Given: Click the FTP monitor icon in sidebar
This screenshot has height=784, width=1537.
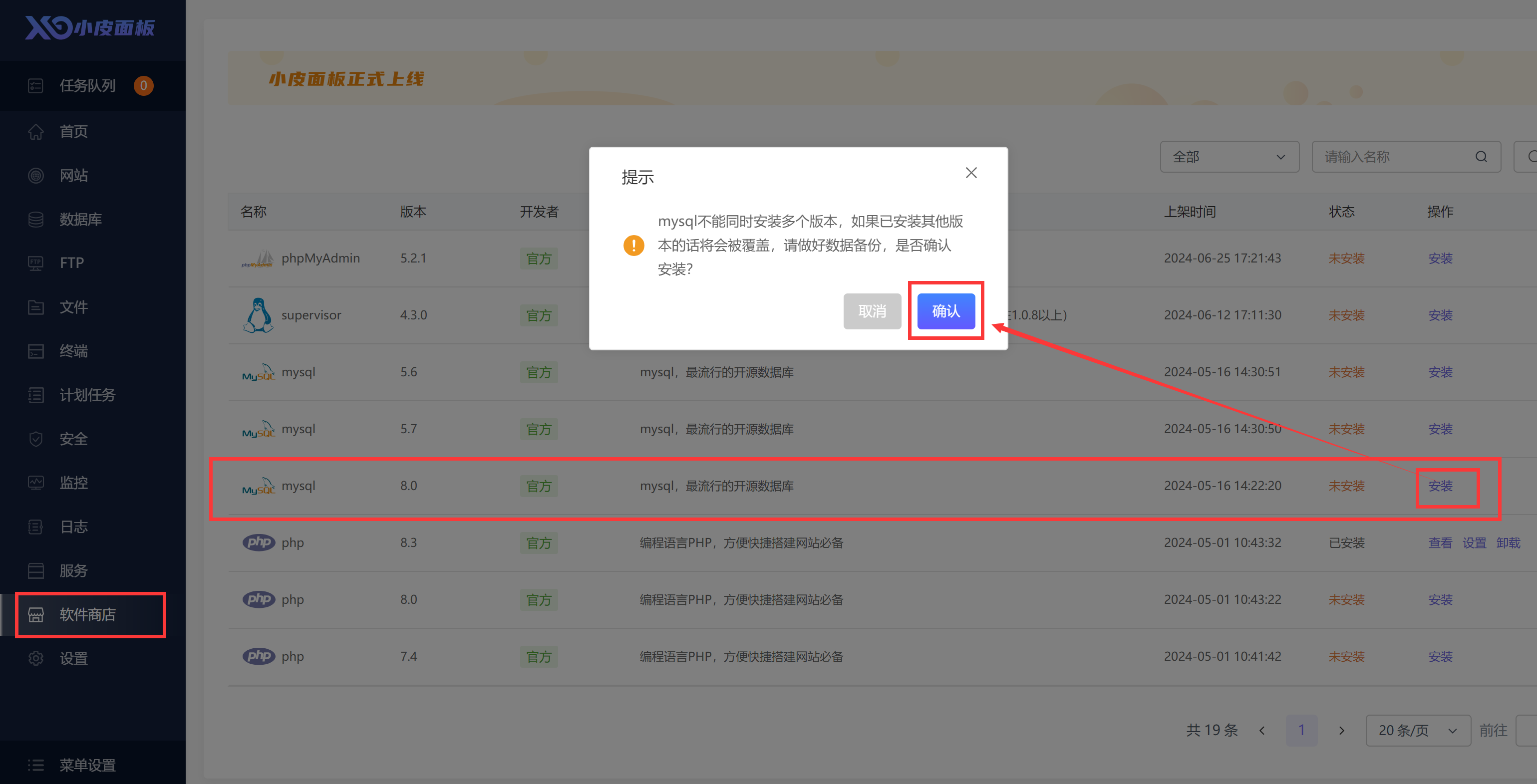Looking at the screenshot, I should (36, 263).
